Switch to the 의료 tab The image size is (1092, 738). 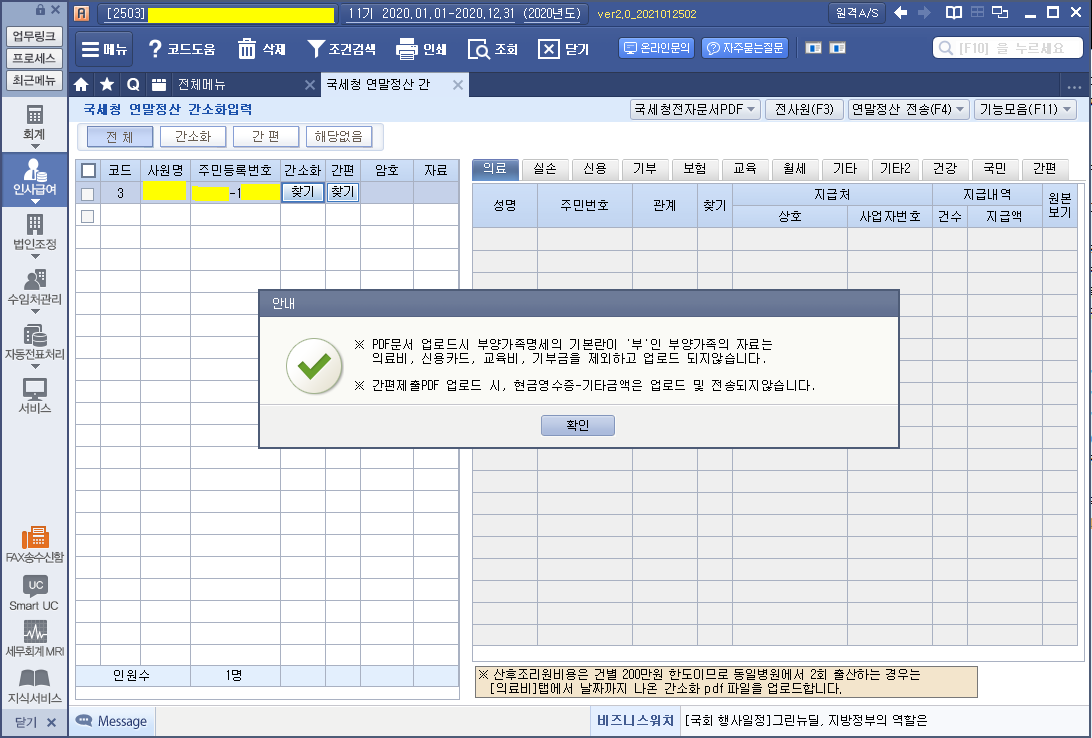tap(494, 168)
